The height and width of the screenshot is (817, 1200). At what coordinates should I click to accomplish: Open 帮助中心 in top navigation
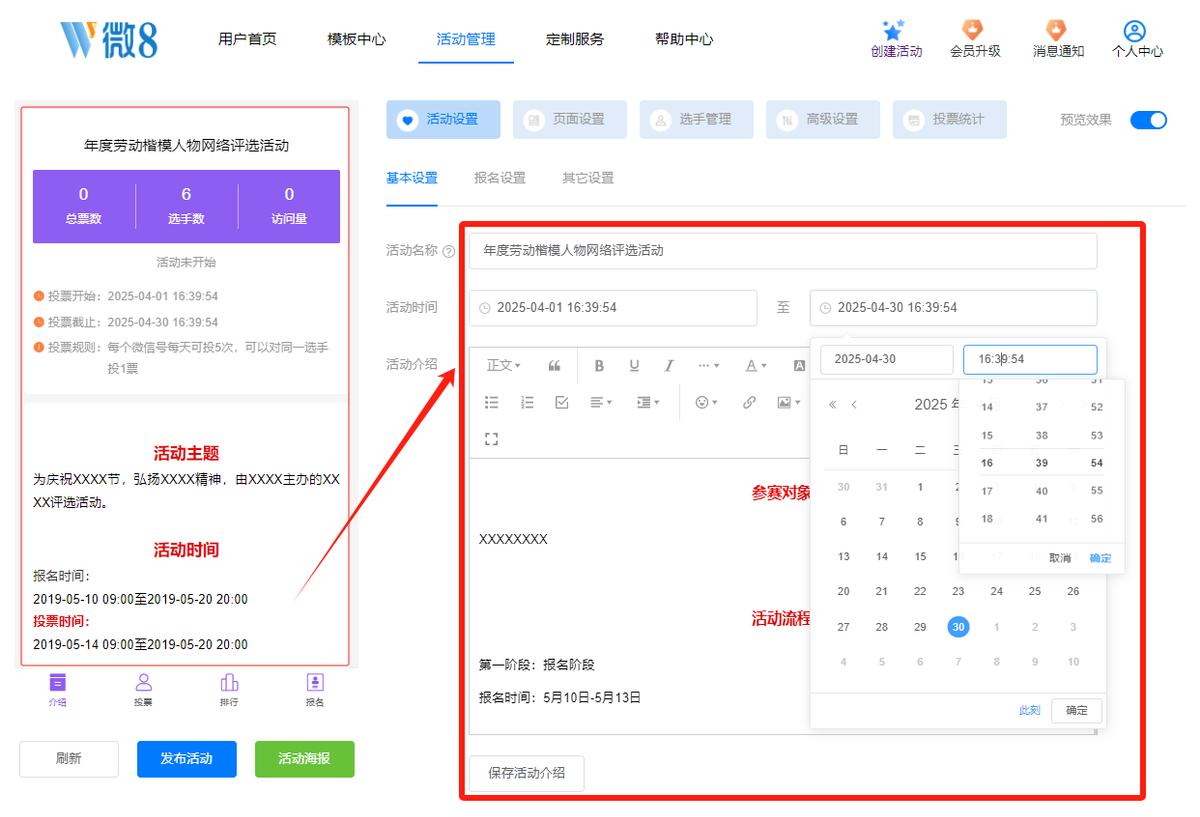[x=684, y=40]
